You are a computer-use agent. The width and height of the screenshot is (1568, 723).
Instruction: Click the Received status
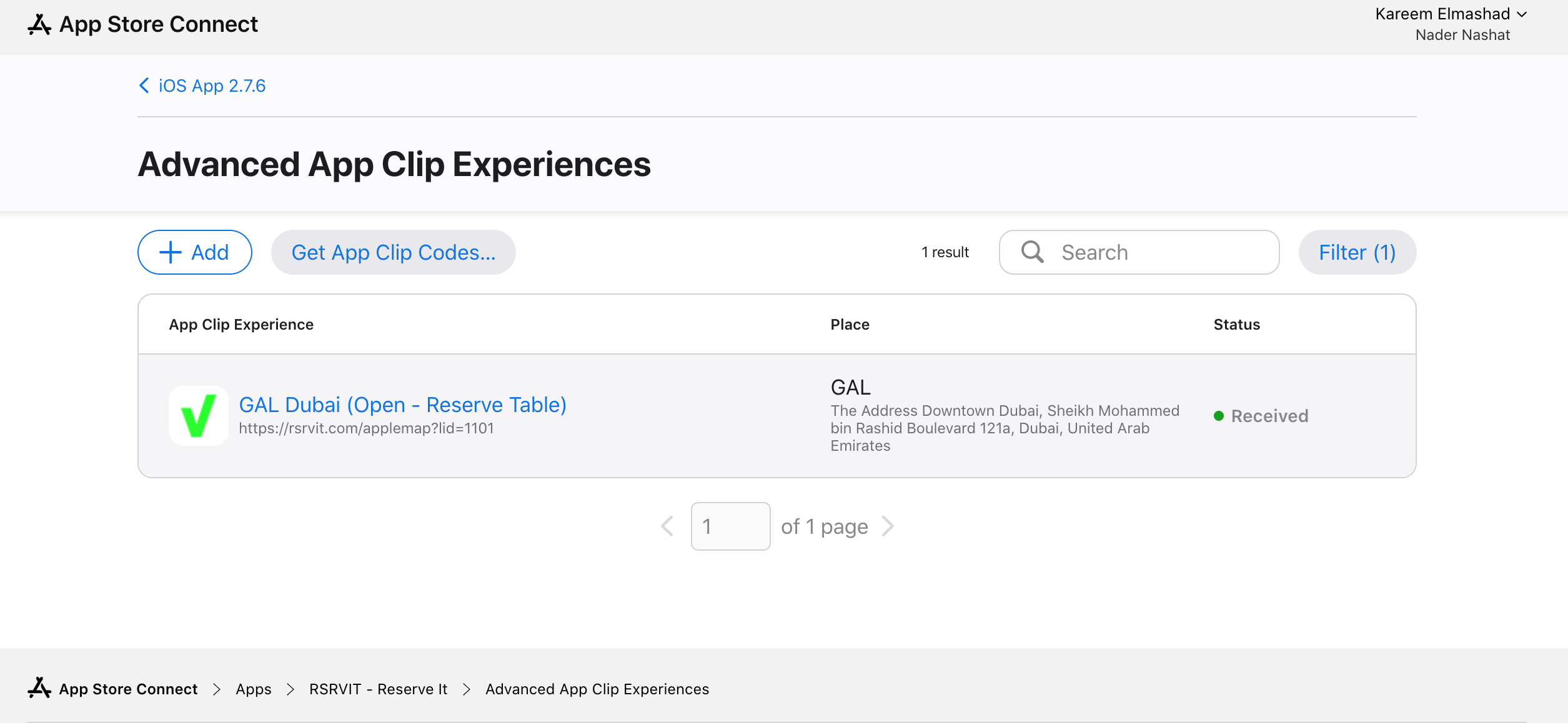tap(1261, 416)
